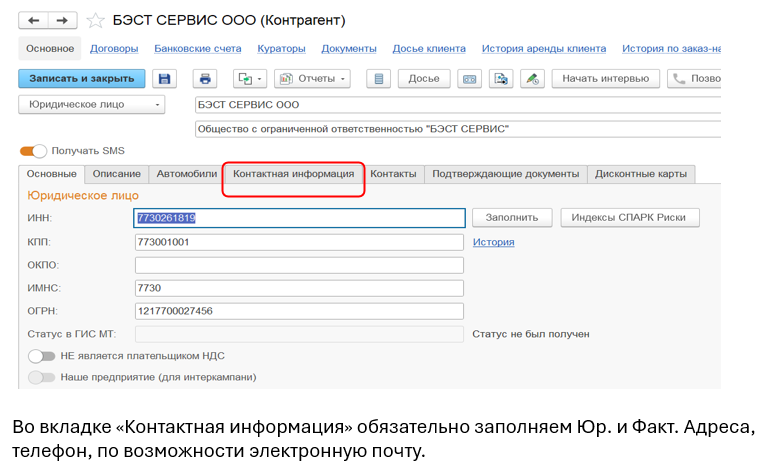The height and width of the screenshot is (464, 782).
Task: Click the list icon left of Досье
Action: click(378, 78)
